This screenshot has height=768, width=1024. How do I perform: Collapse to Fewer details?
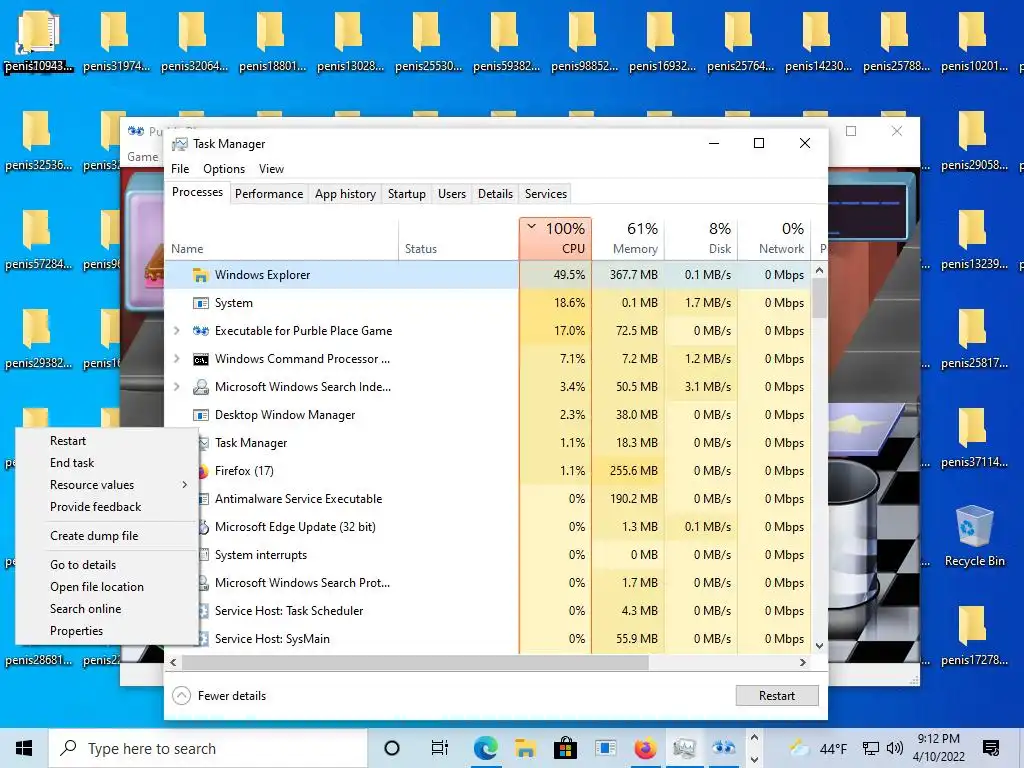click(219, 696)
